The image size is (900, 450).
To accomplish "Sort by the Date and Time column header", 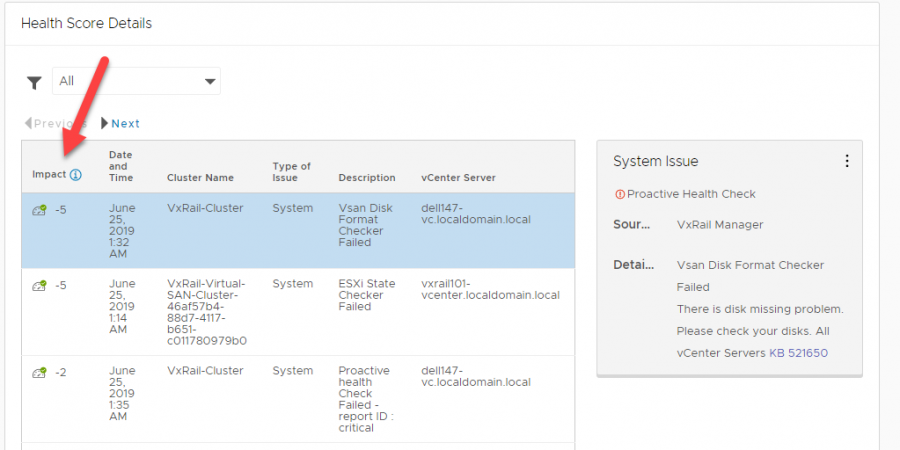I will pos(121,166).
